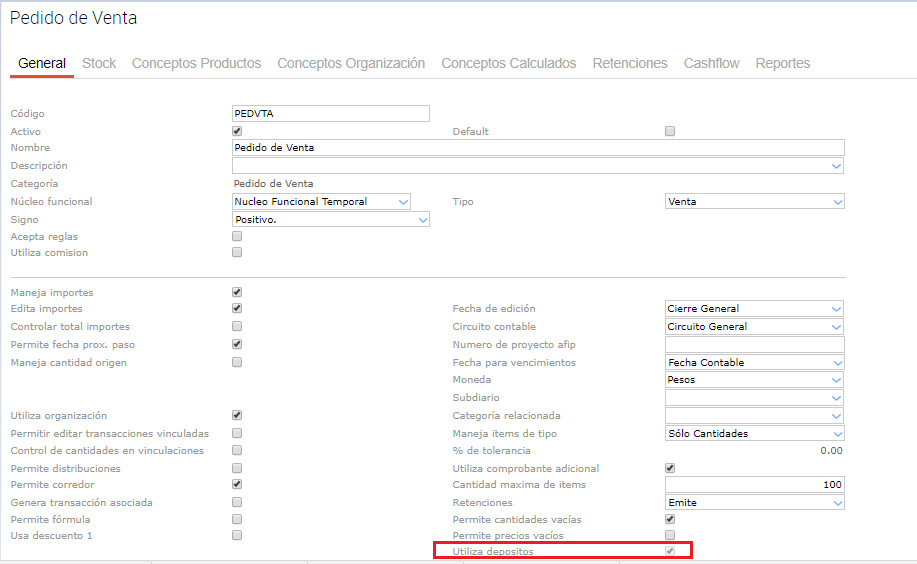Go to the Retenciones tab

coord(629,63)
